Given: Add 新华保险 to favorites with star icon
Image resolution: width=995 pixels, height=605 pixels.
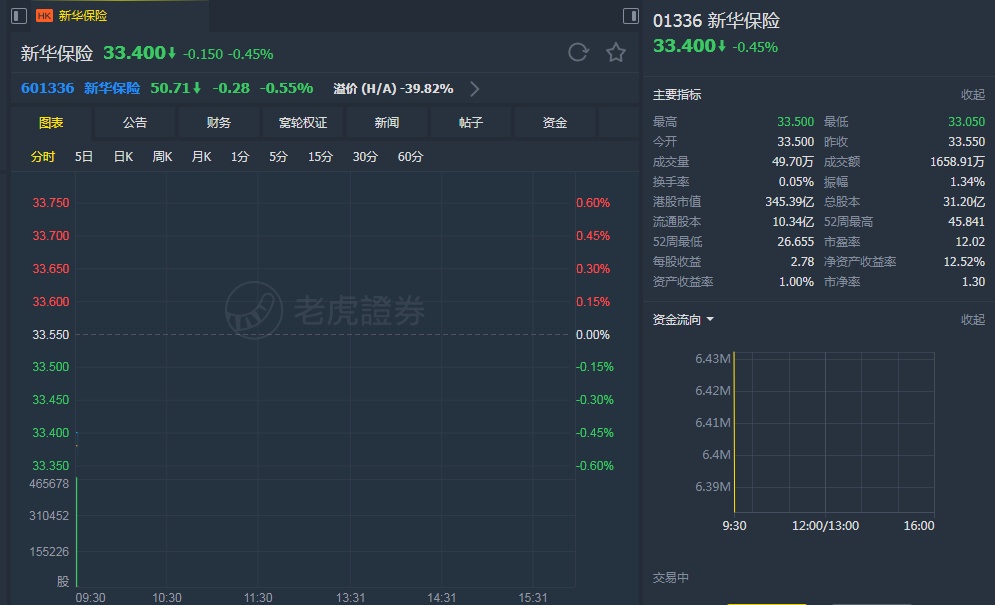Looking at the screenshot, I should coord(616,52).
